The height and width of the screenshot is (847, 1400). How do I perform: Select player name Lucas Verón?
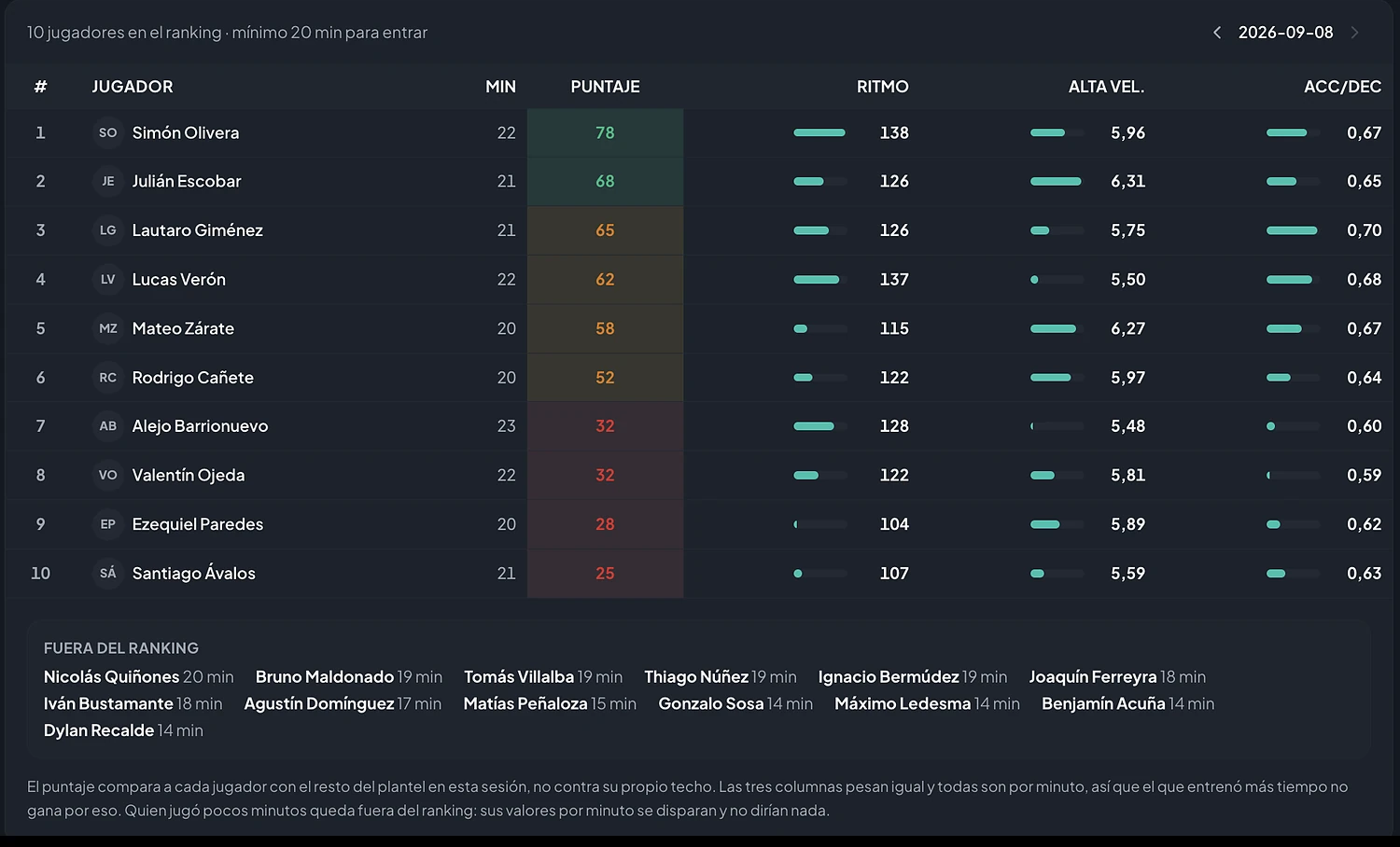(179, 279)
